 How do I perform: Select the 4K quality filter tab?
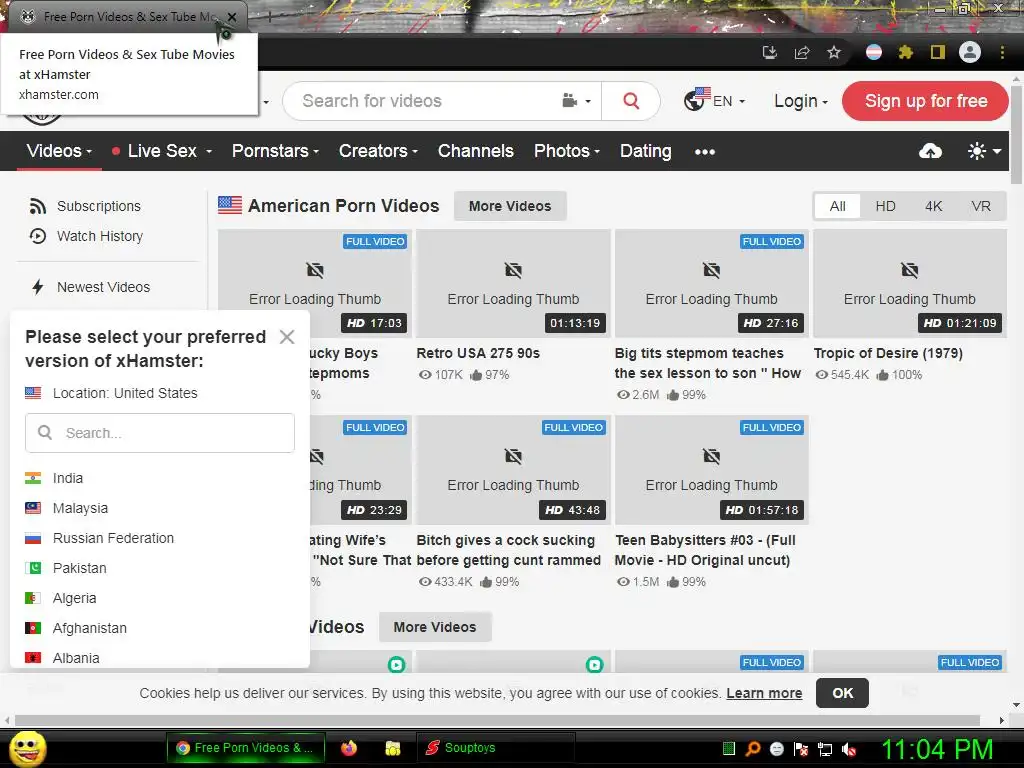click(x=933, y=206)
